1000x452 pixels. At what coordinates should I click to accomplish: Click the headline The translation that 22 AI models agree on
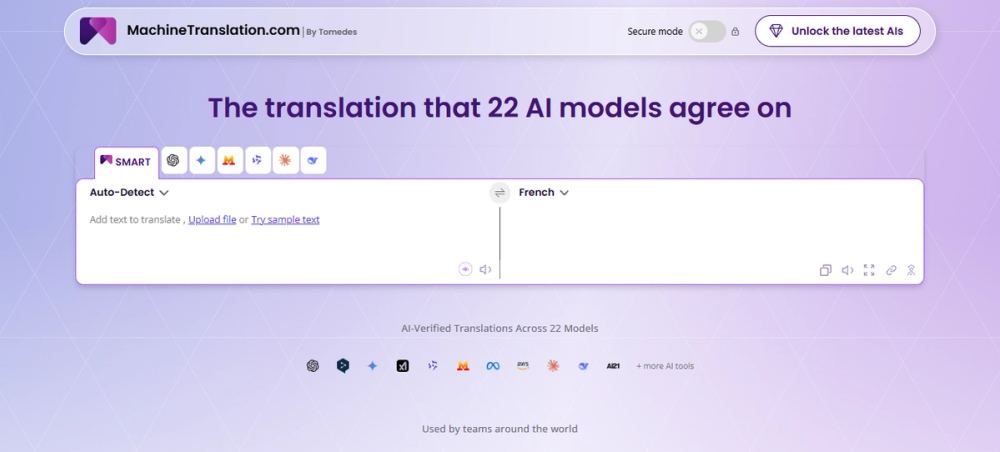499,108
